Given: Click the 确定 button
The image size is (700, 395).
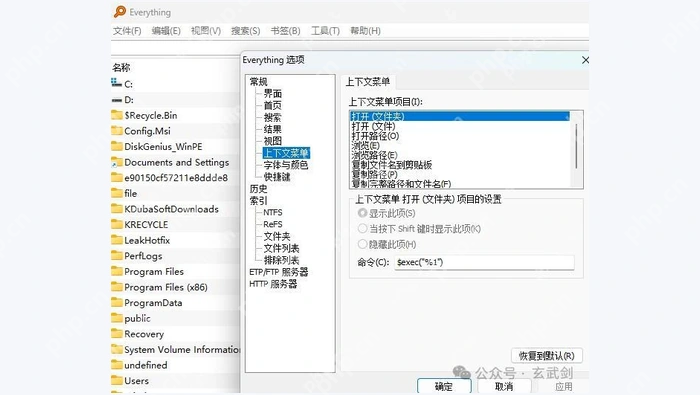Looking at the screenshot, I should coord(444,386).
